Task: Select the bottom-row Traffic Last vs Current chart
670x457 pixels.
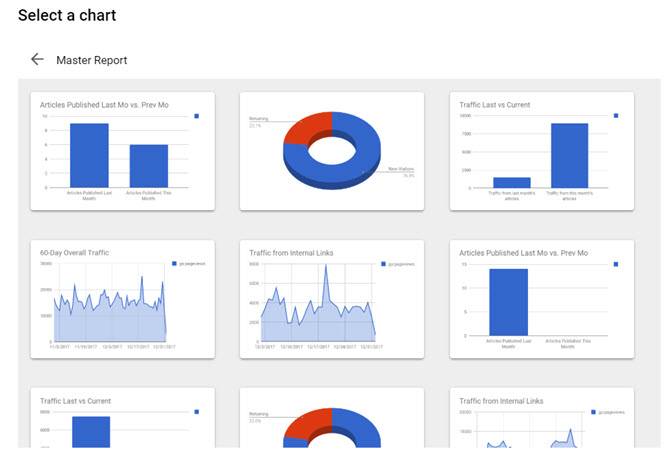Action: pos(123,418)
